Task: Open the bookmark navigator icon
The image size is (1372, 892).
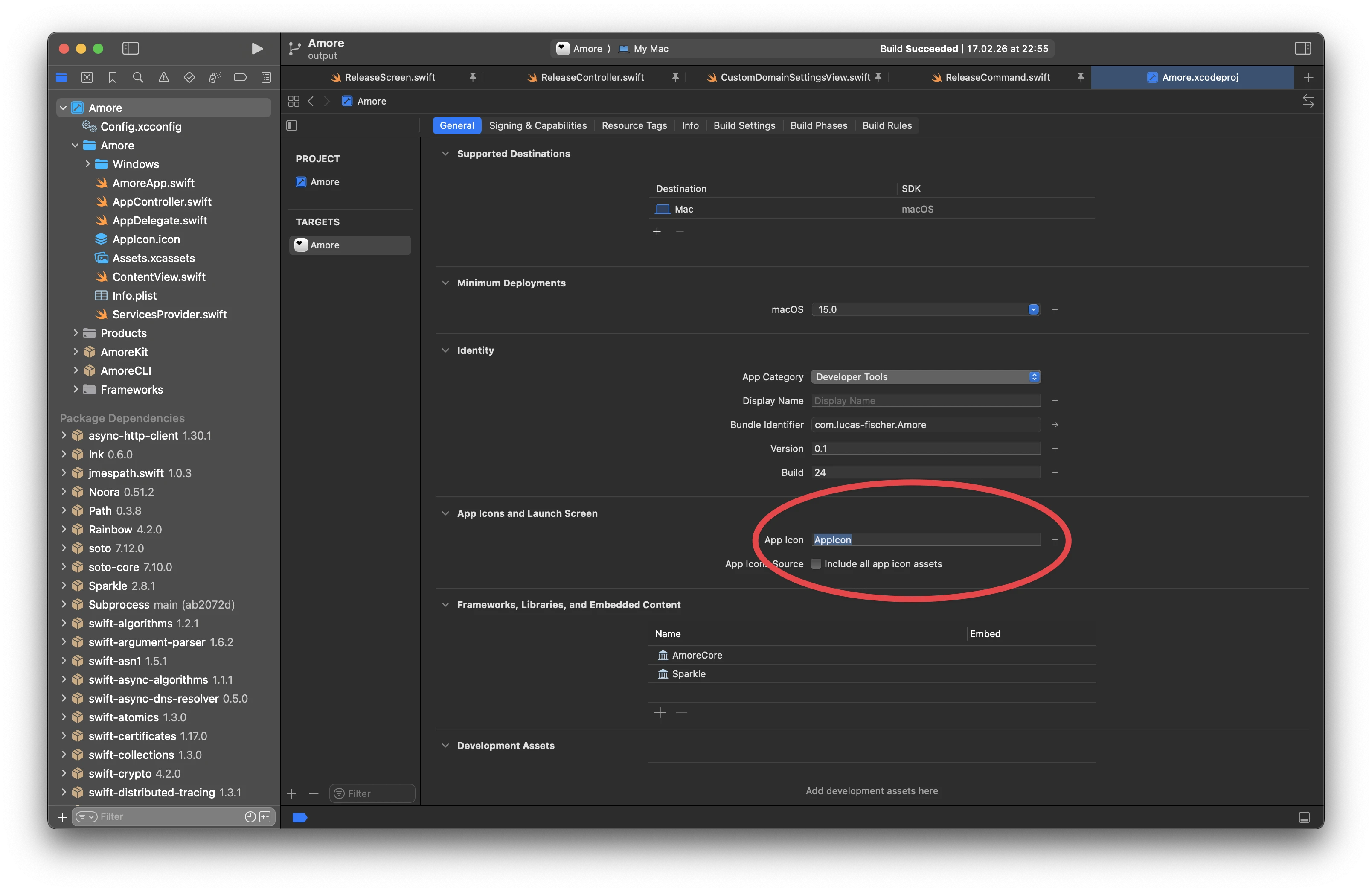Action: [112, 77]
